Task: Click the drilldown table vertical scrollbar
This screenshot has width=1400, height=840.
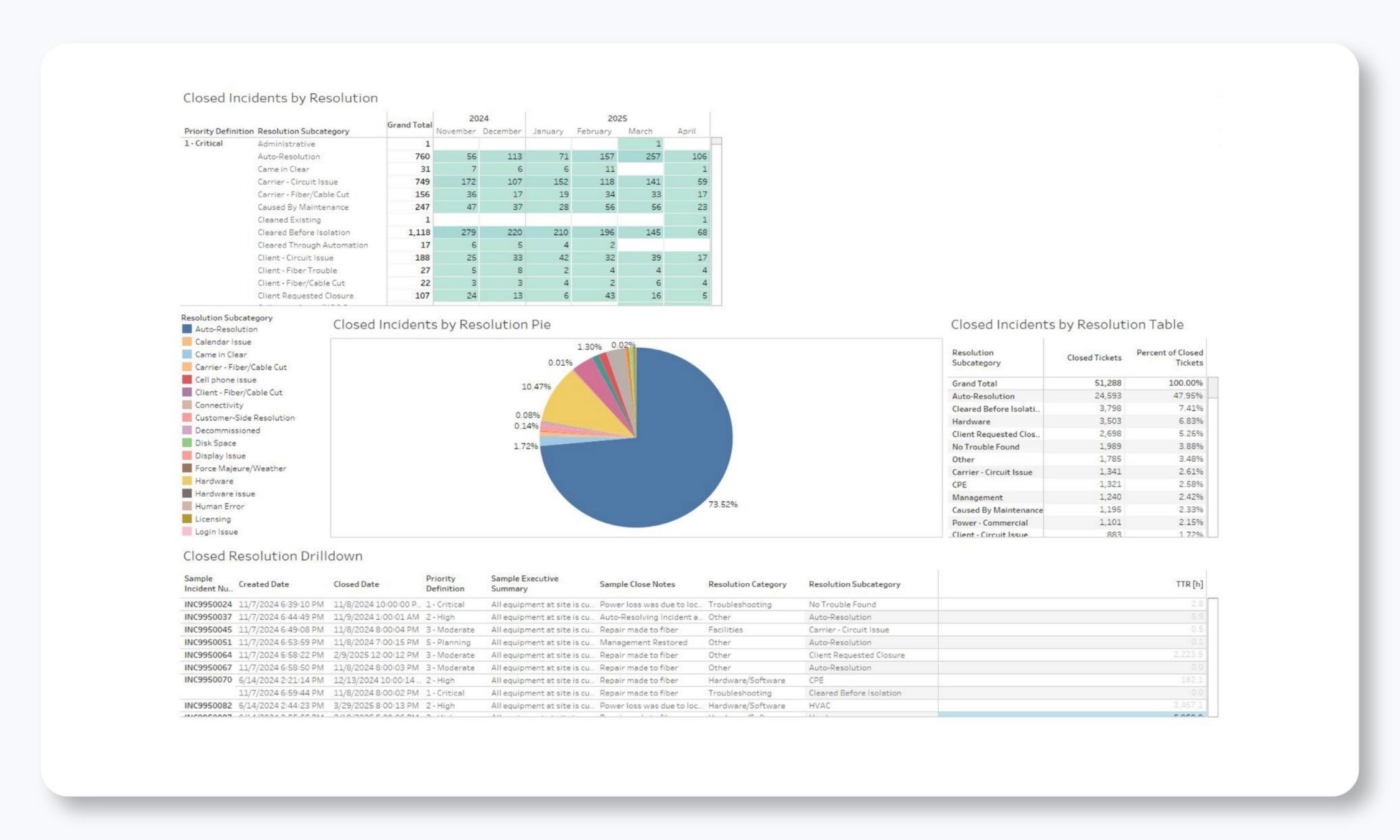Action: click(x=1212, y=656)
